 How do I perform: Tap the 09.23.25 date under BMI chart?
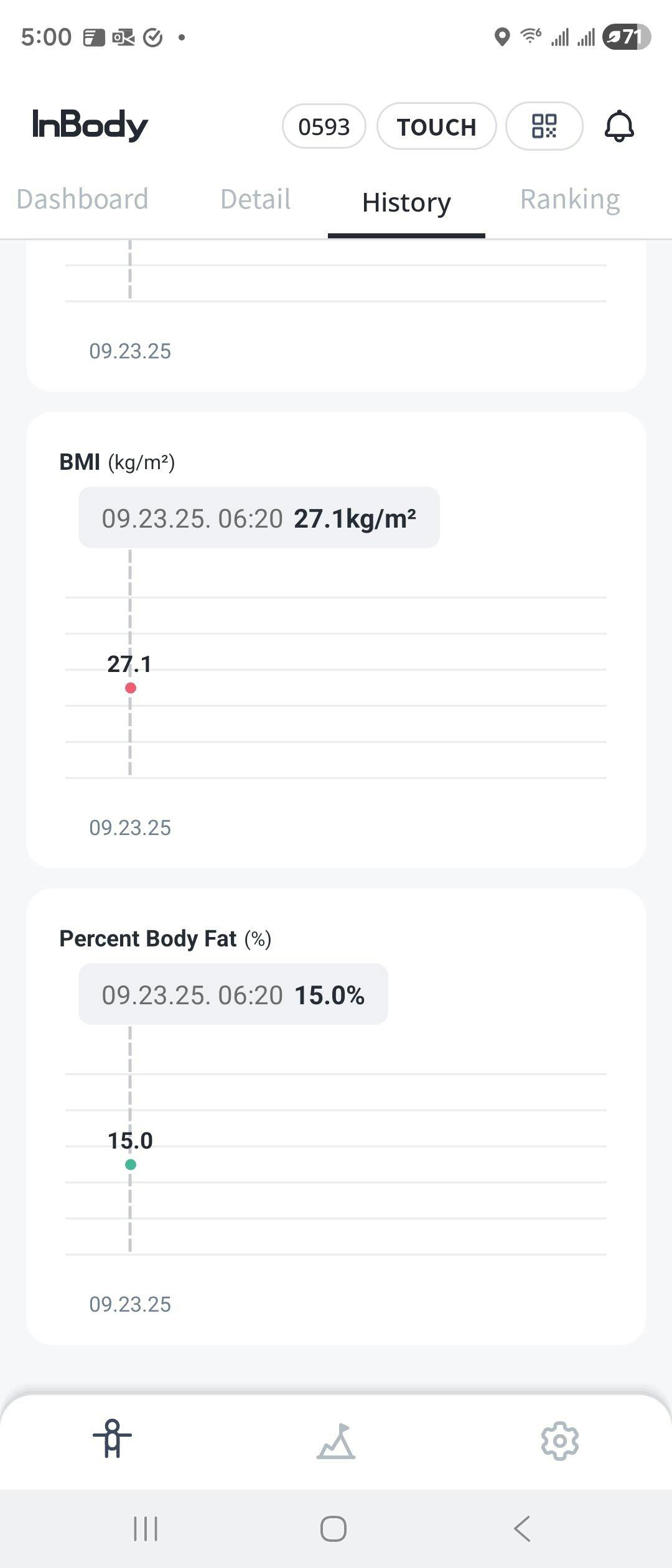pyautogui.click(x=130, y=828)
